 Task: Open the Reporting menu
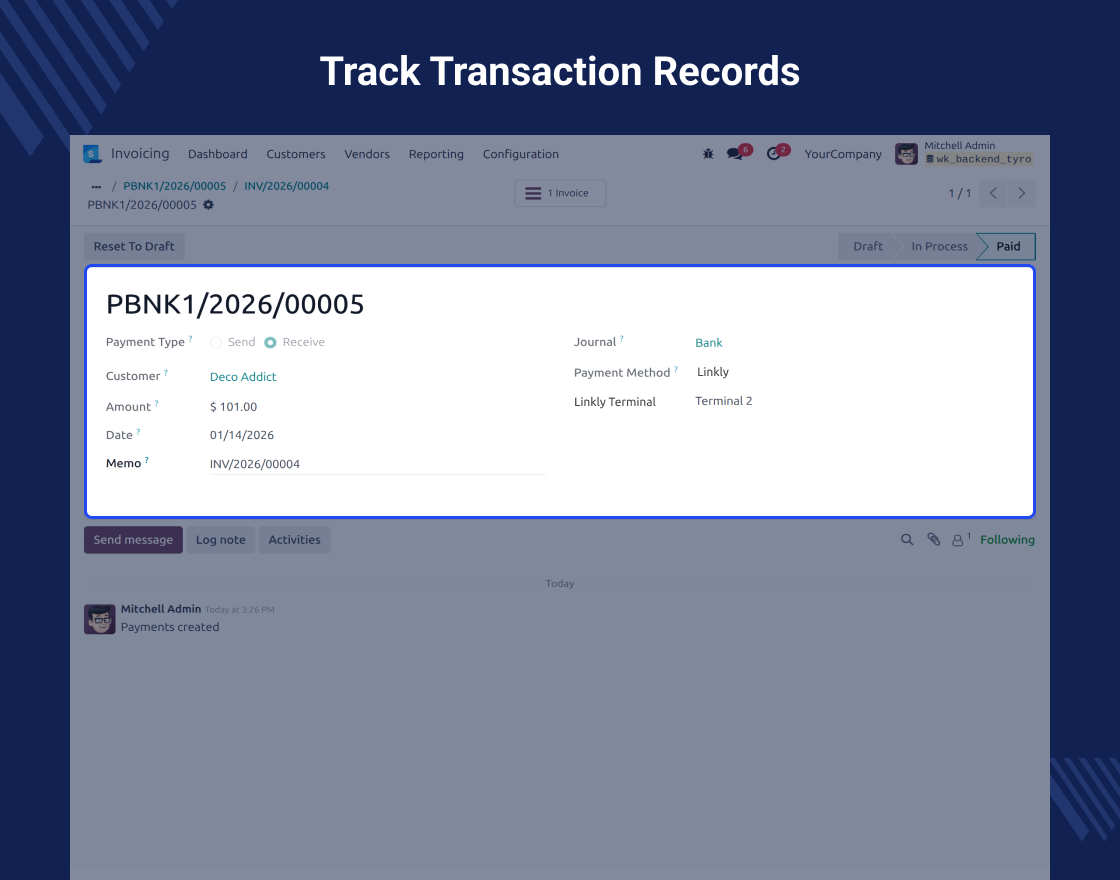point(436,154)
